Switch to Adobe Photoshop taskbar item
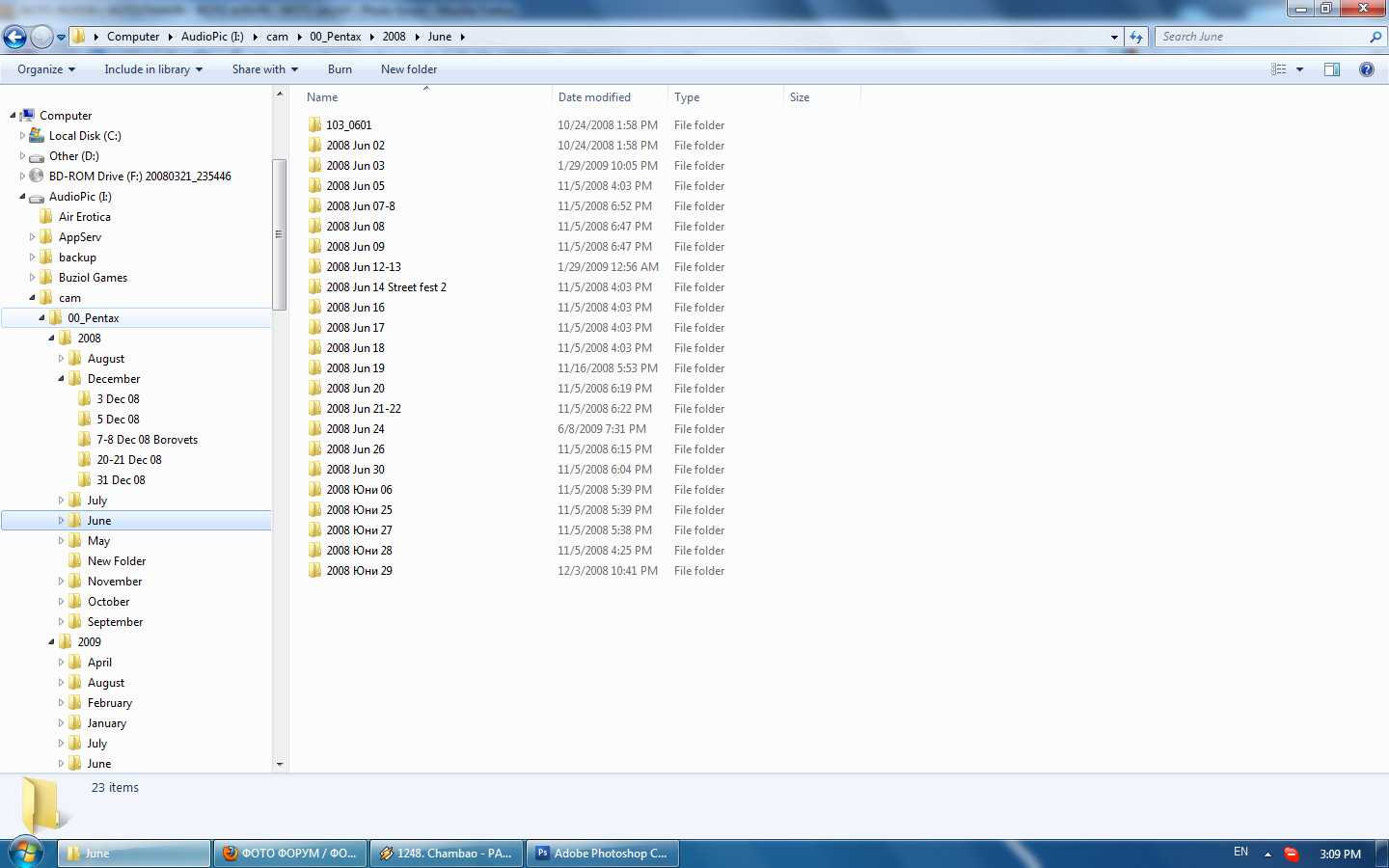The width and height of the screenshot is (1389, 868). (x=602, y=854)
